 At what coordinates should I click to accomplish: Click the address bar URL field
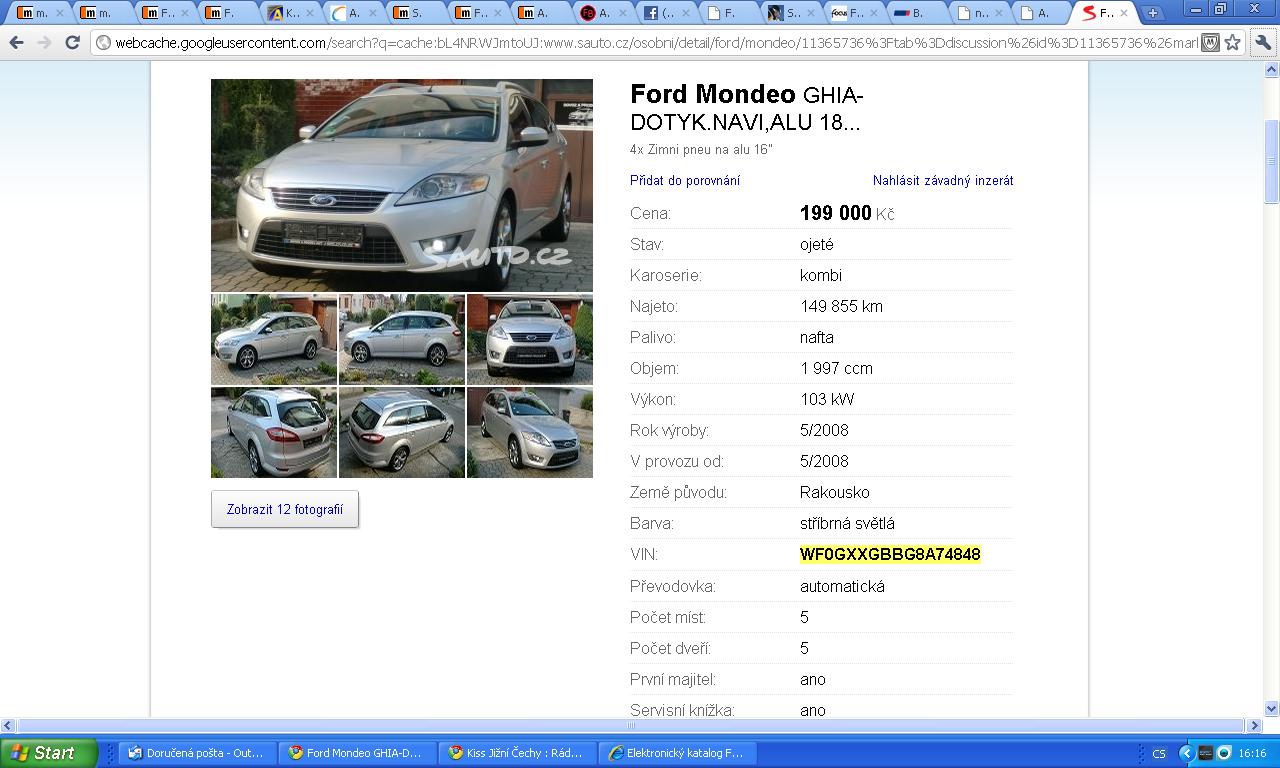point(650,43)
